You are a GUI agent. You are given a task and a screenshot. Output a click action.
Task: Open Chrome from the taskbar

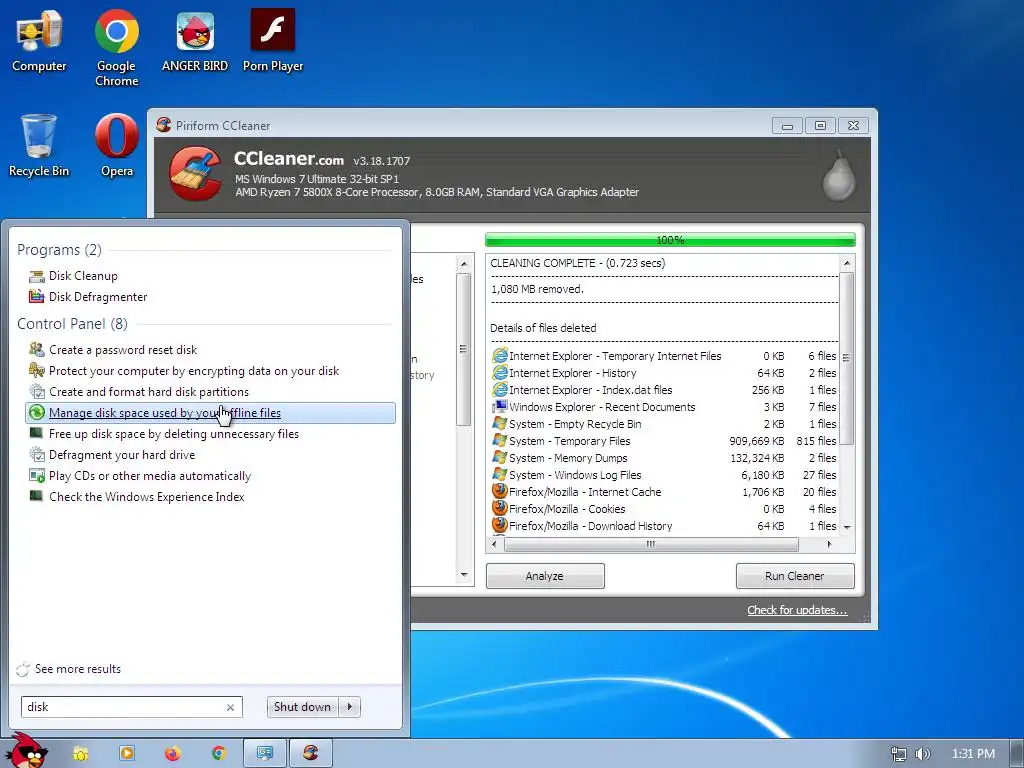pos(218,754)
